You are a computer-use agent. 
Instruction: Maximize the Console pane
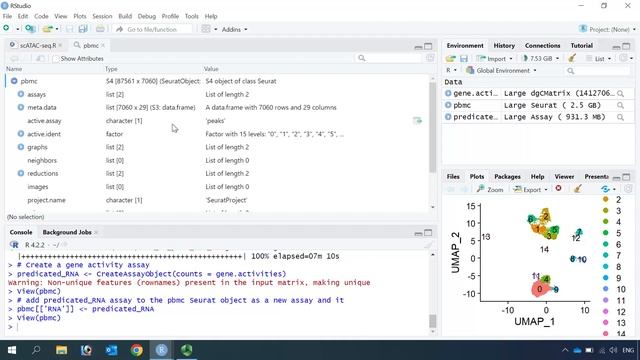(428, 233)
